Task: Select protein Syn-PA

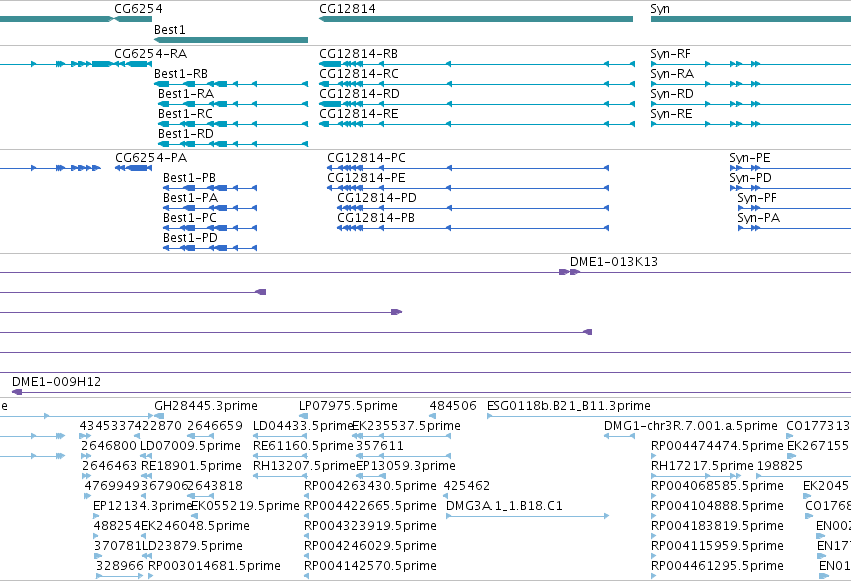Action: 759,218
